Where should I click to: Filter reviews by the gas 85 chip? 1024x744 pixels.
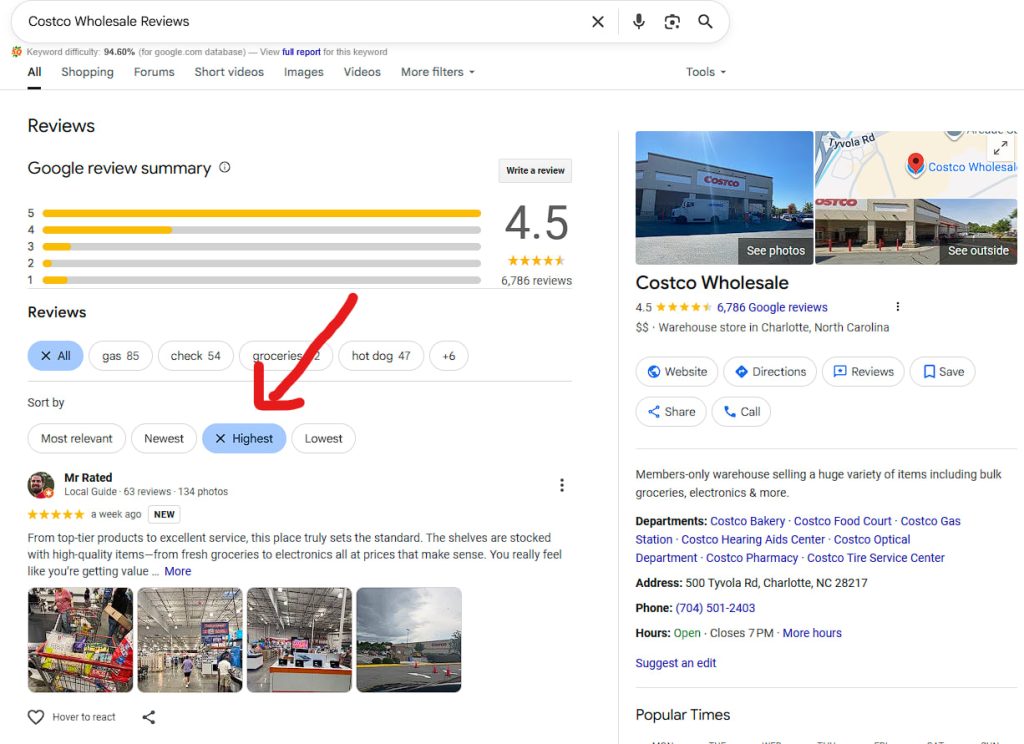tap(121, 356)
